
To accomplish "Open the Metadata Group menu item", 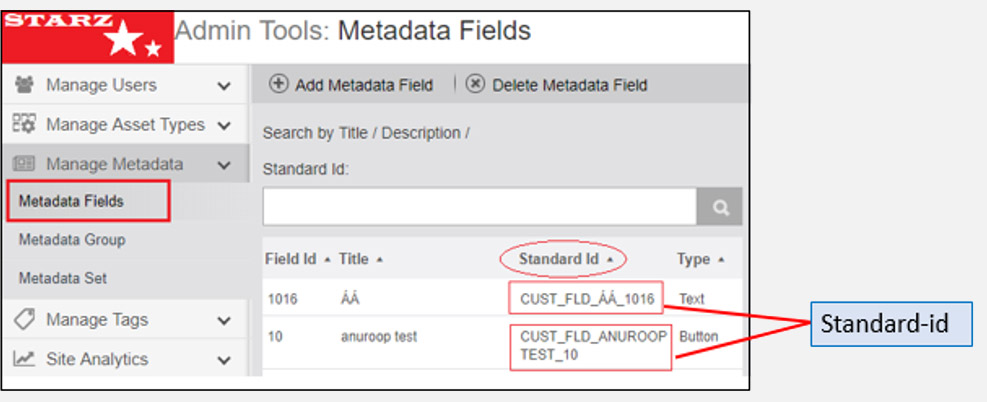I will [x=71, y=240].
